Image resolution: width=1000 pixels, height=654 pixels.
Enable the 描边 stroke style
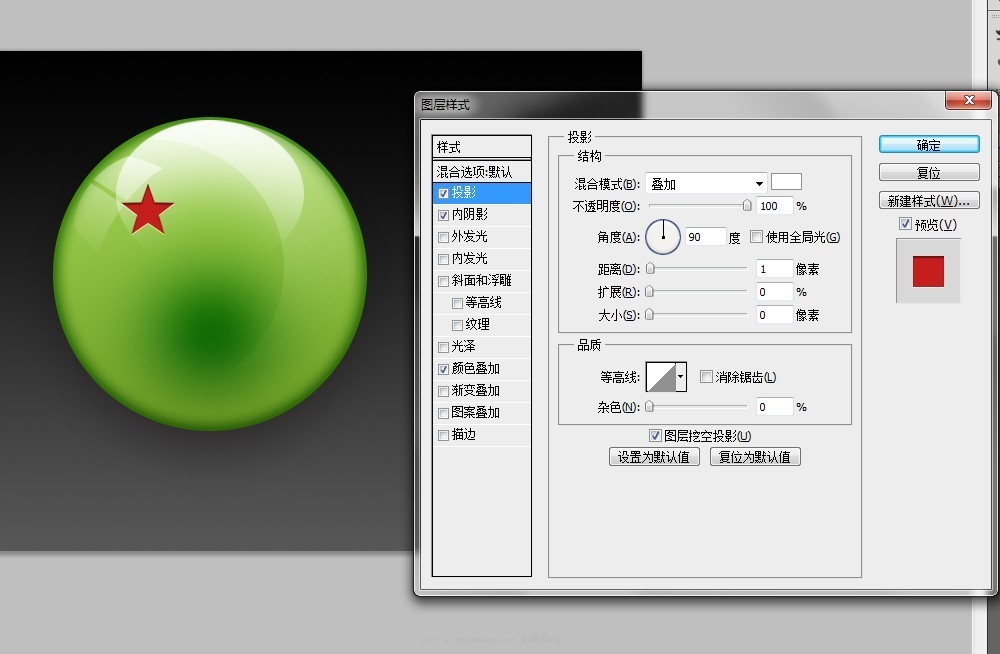click(x=443, y=435)
